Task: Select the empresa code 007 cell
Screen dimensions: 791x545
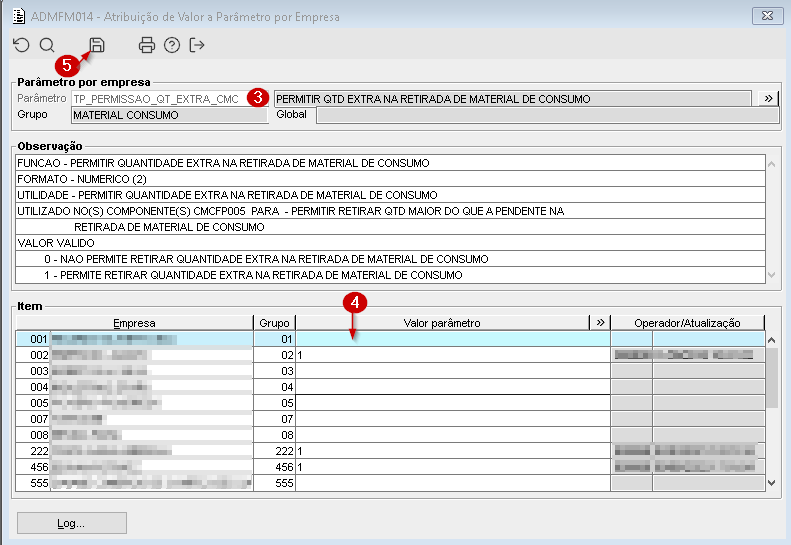Action: point(33,419)
